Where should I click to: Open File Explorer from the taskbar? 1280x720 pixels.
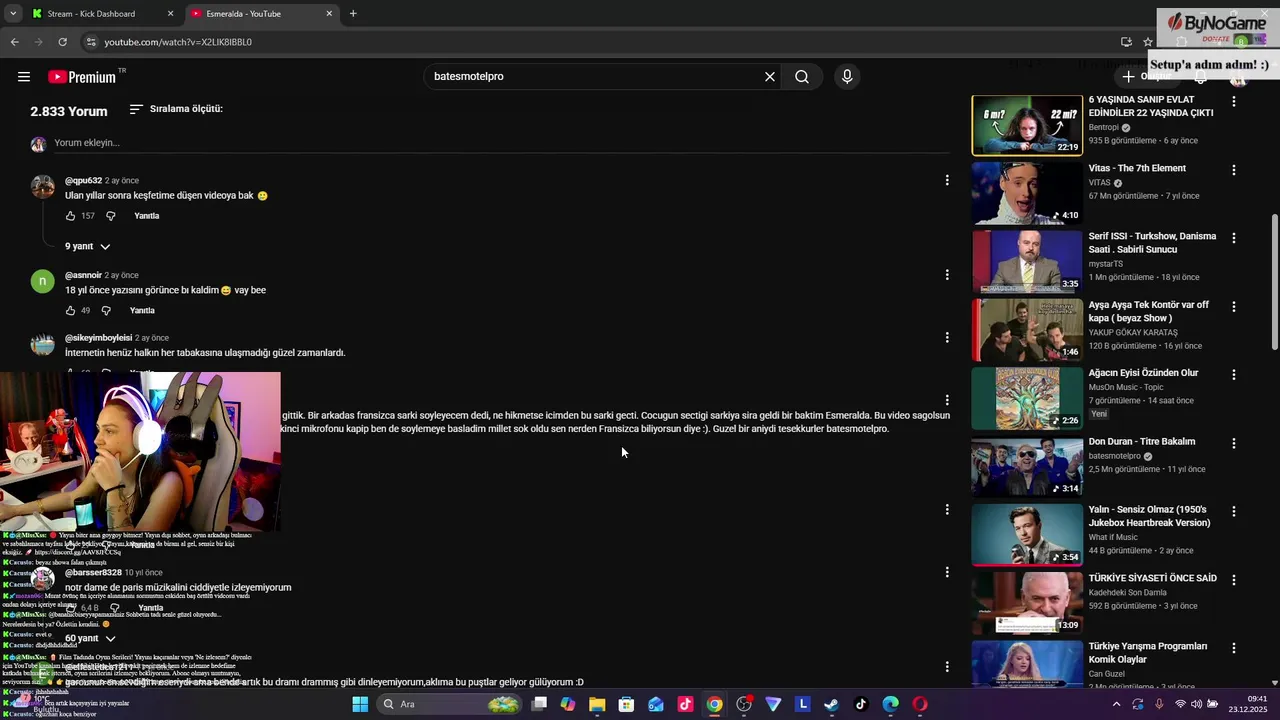(597, 704)
